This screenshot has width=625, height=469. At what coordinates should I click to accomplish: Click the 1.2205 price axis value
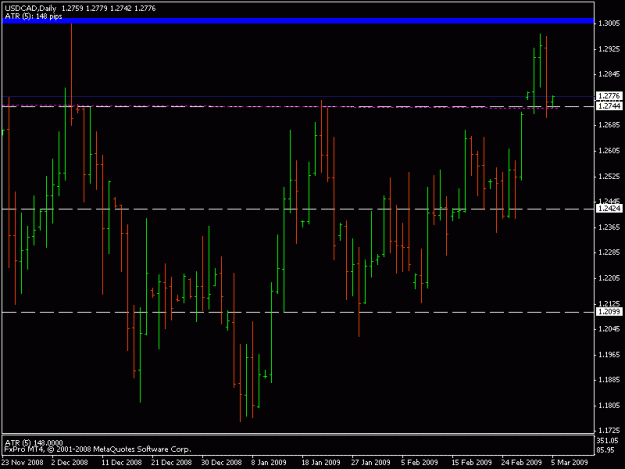[609, 278]
